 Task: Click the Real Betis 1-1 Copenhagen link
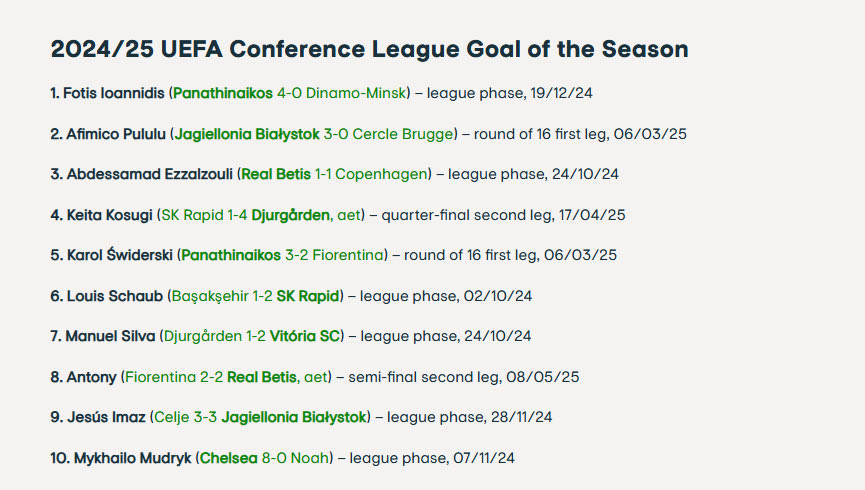pos(334,174)
